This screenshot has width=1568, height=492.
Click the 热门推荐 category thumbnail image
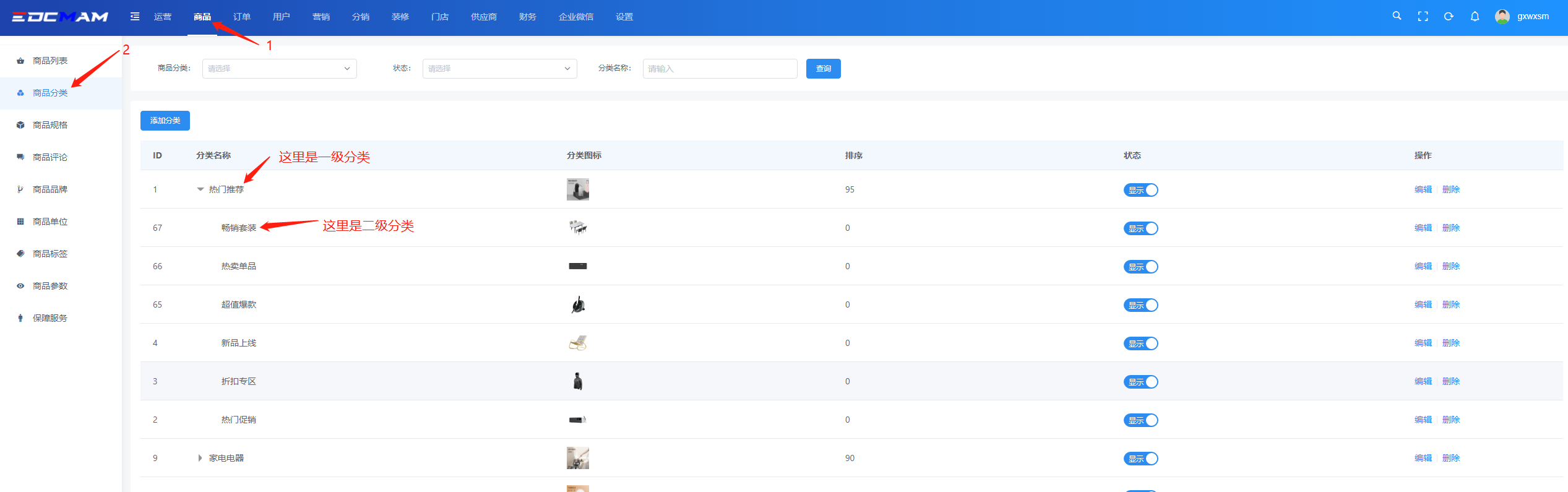pos(577,189)
